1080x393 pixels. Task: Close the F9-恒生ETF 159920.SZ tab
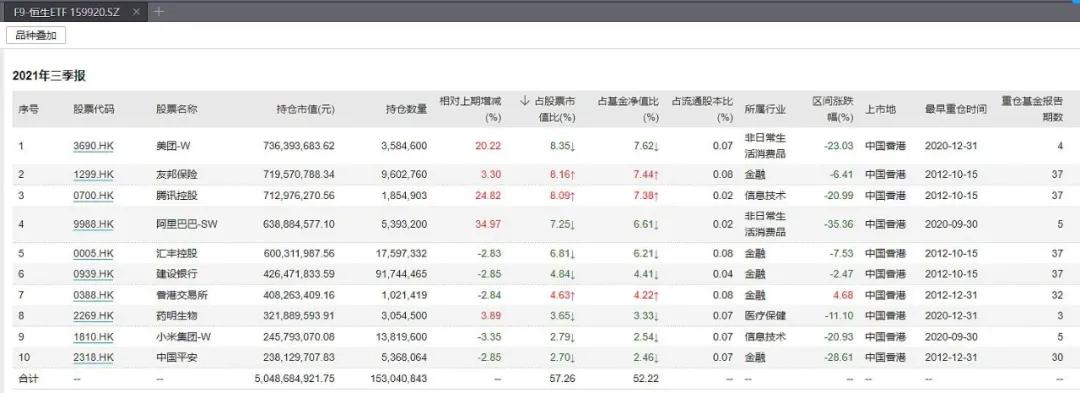coord(136,12)
